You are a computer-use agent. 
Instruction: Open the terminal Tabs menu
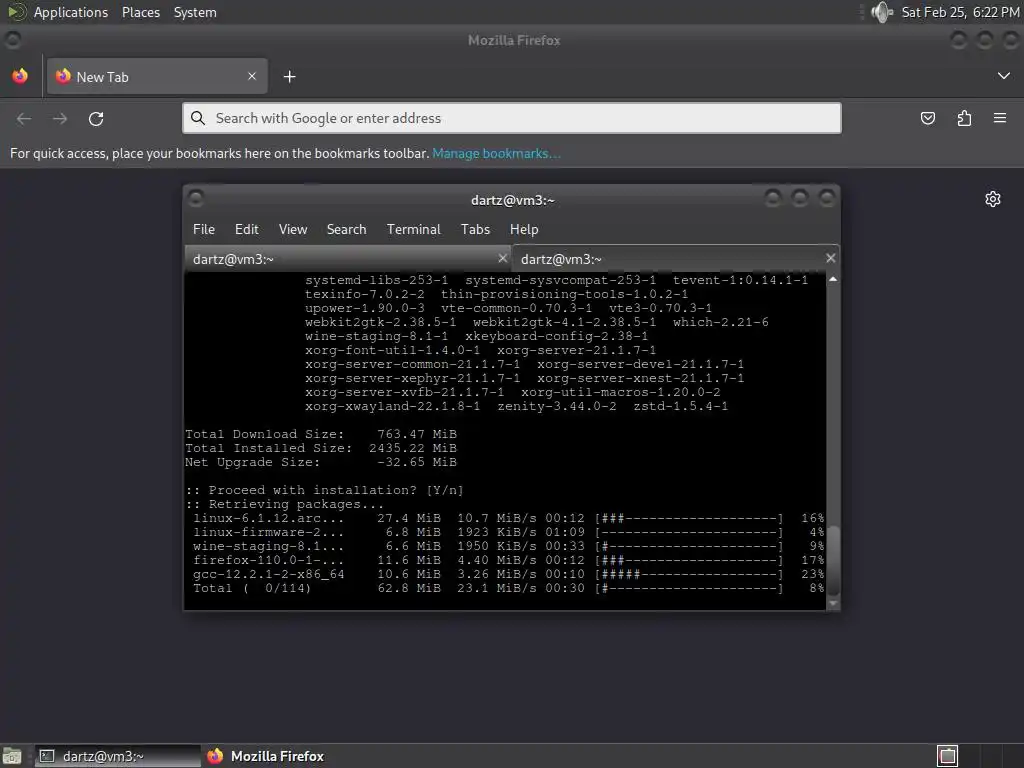(x=475, y=229)
